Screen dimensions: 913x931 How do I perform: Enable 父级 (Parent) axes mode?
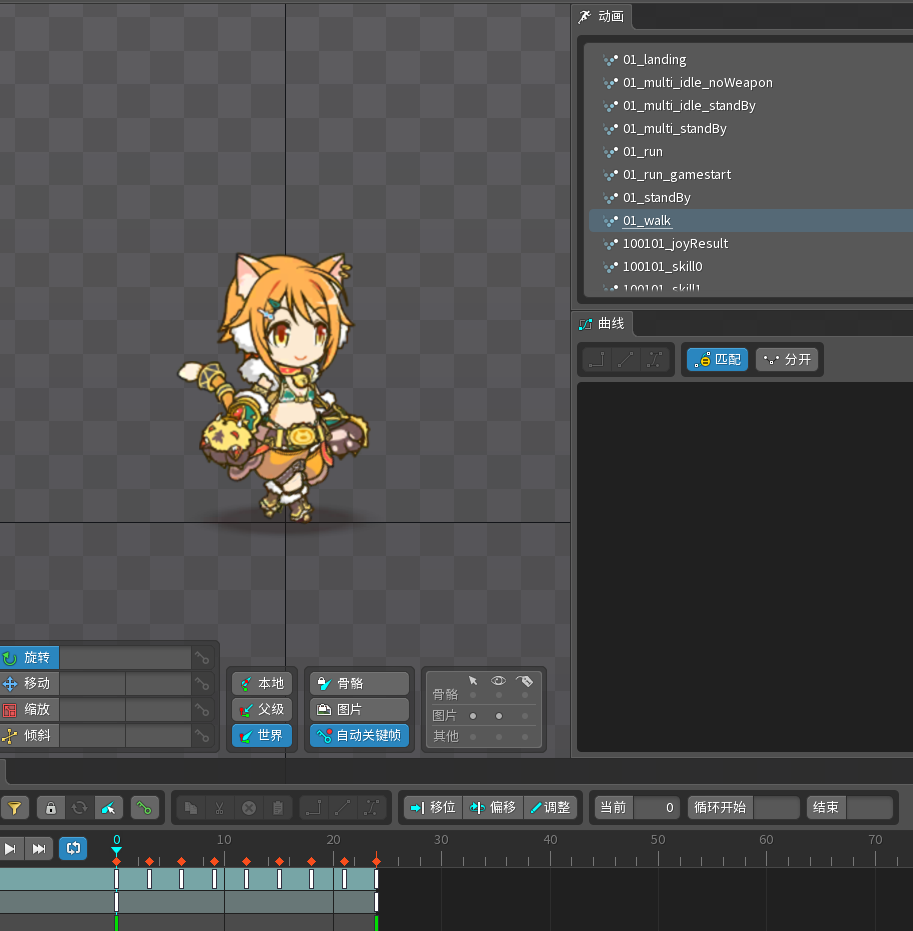(262, 710)
